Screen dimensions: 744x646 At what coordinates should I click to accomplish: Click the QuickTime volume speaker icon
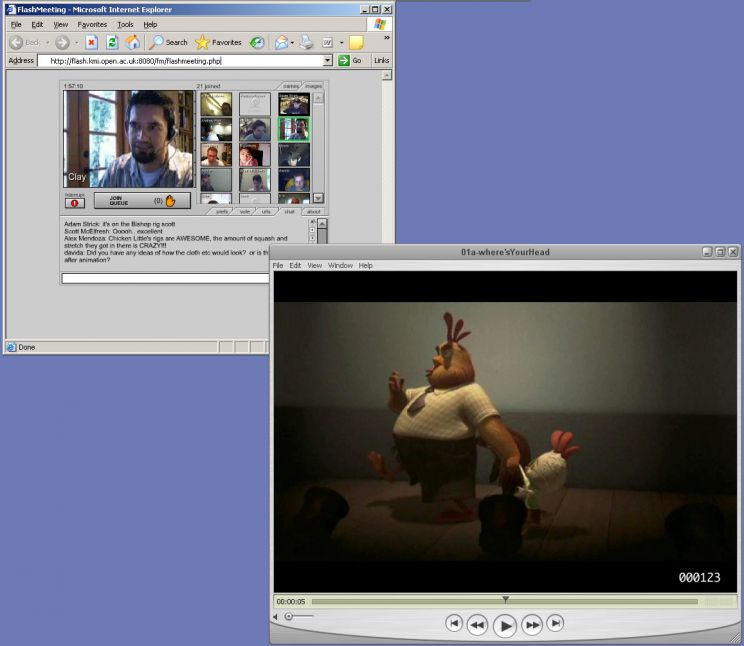click(275, 617)
